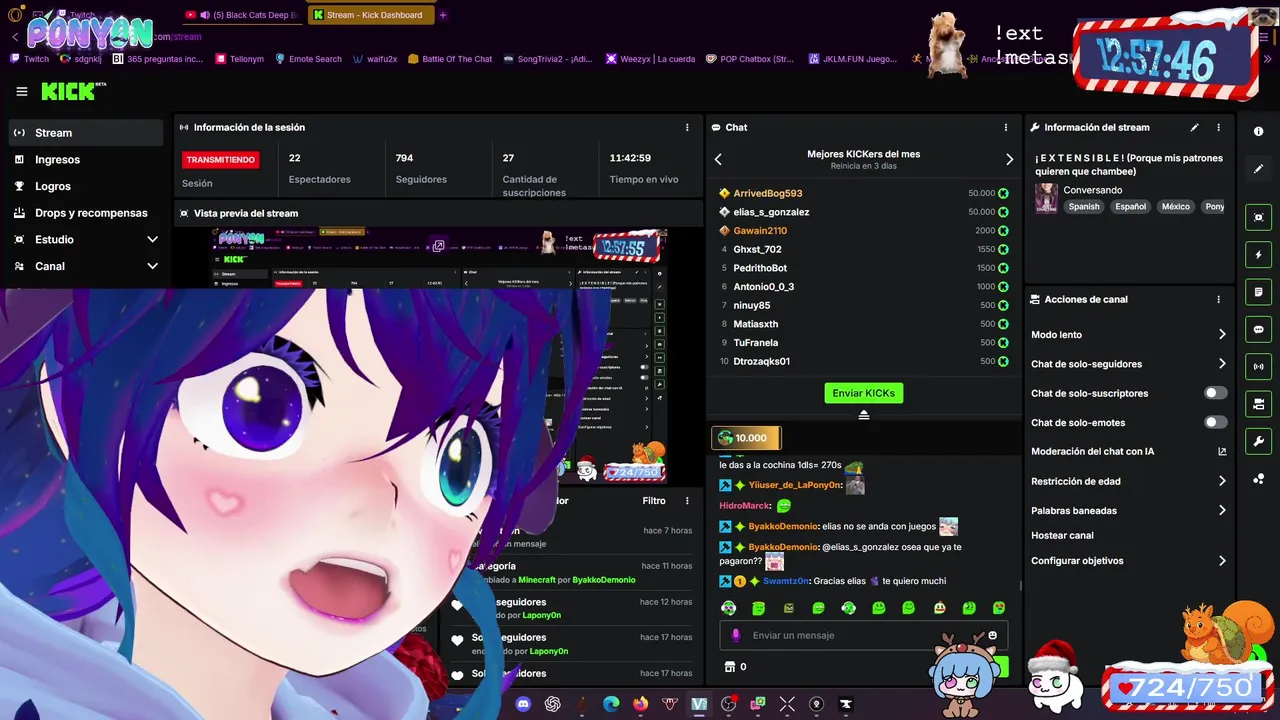Click the Spanish stream tag

pos(1084,207)
